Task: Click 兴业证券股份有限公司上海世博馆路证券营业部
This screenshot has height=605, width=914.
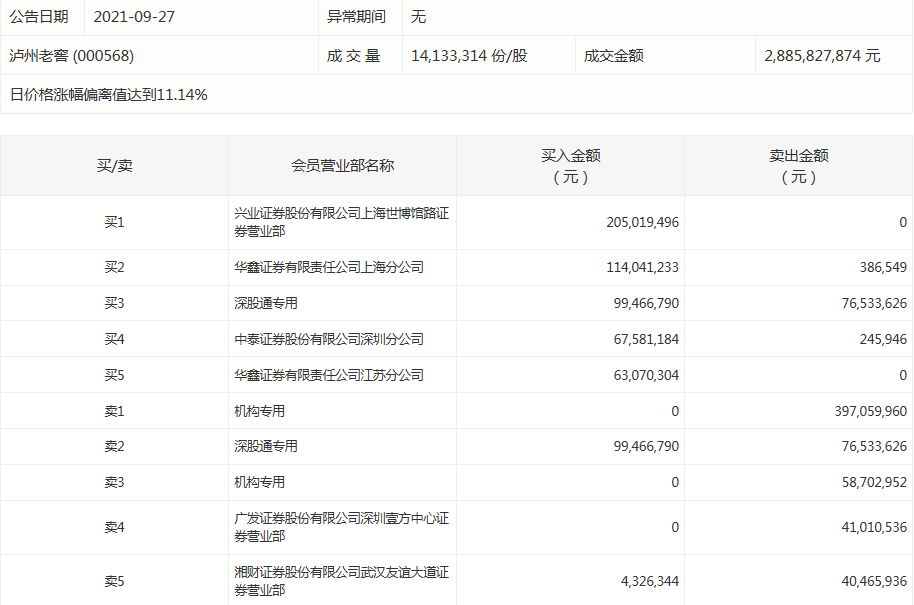Action: [x=342, y=222]
